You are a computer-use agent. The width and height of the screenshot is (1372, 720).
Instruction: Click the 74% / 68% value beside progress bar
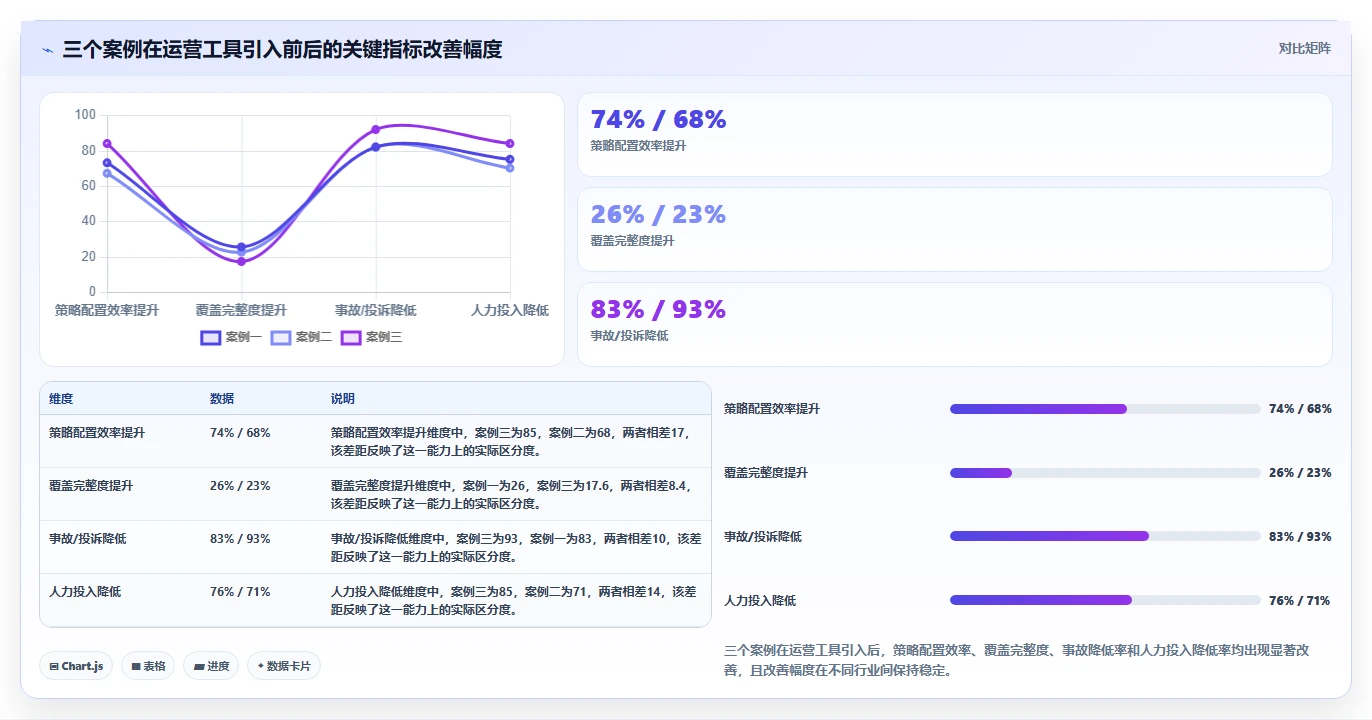1300,409
